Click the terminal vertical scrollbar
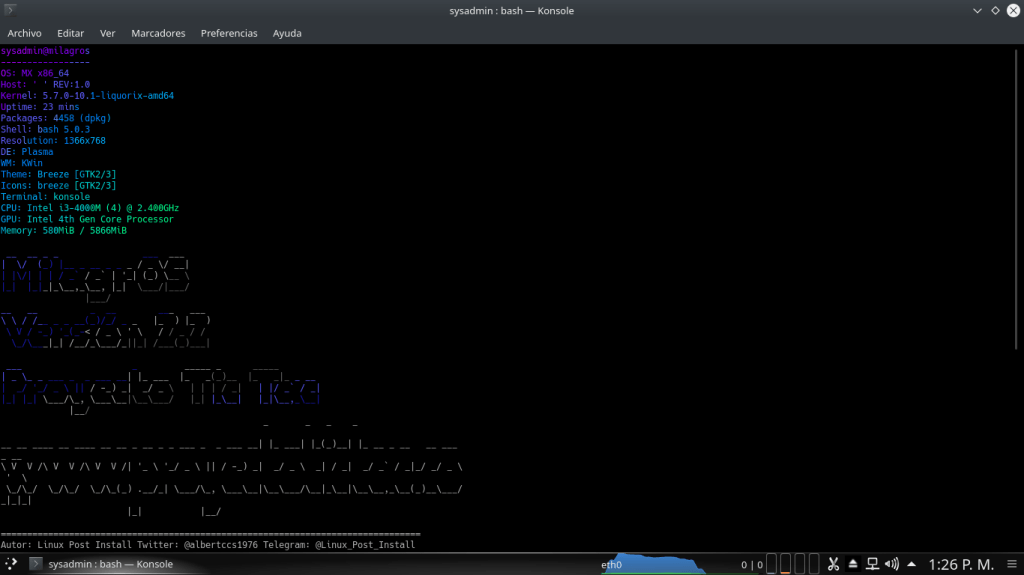This screenshot has height=575, width=1024. click(x=1019, y=200)
